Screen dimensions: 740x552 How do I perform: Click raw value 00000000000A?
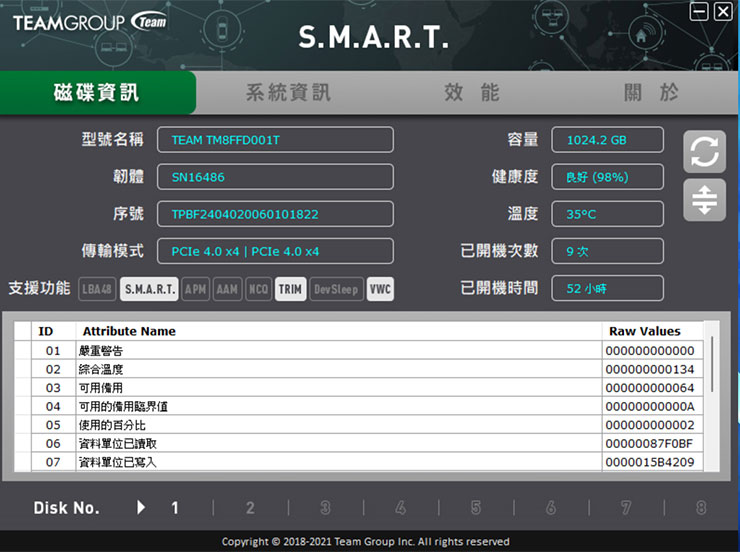(x=650, y=406)
